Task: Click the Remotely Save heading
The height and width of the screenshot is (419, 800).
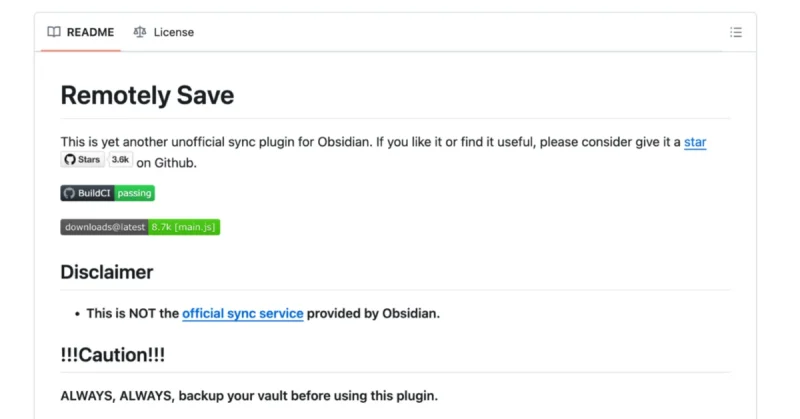Action: click(x=147, y=95)
